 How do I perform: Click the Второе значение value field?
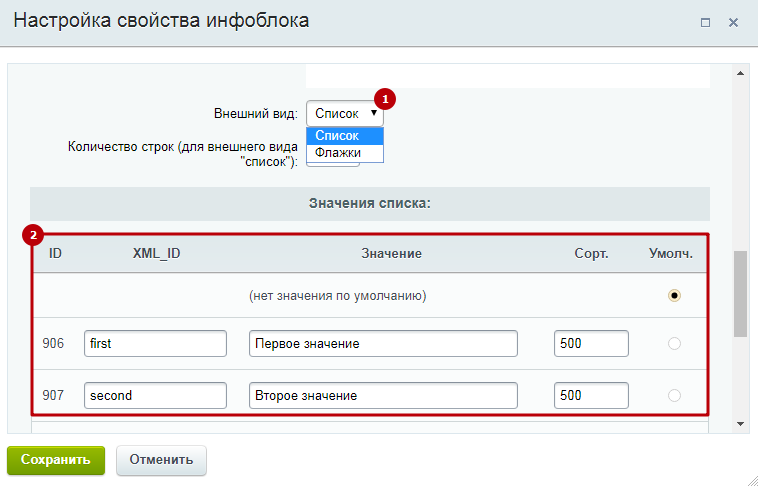(383, 396)
